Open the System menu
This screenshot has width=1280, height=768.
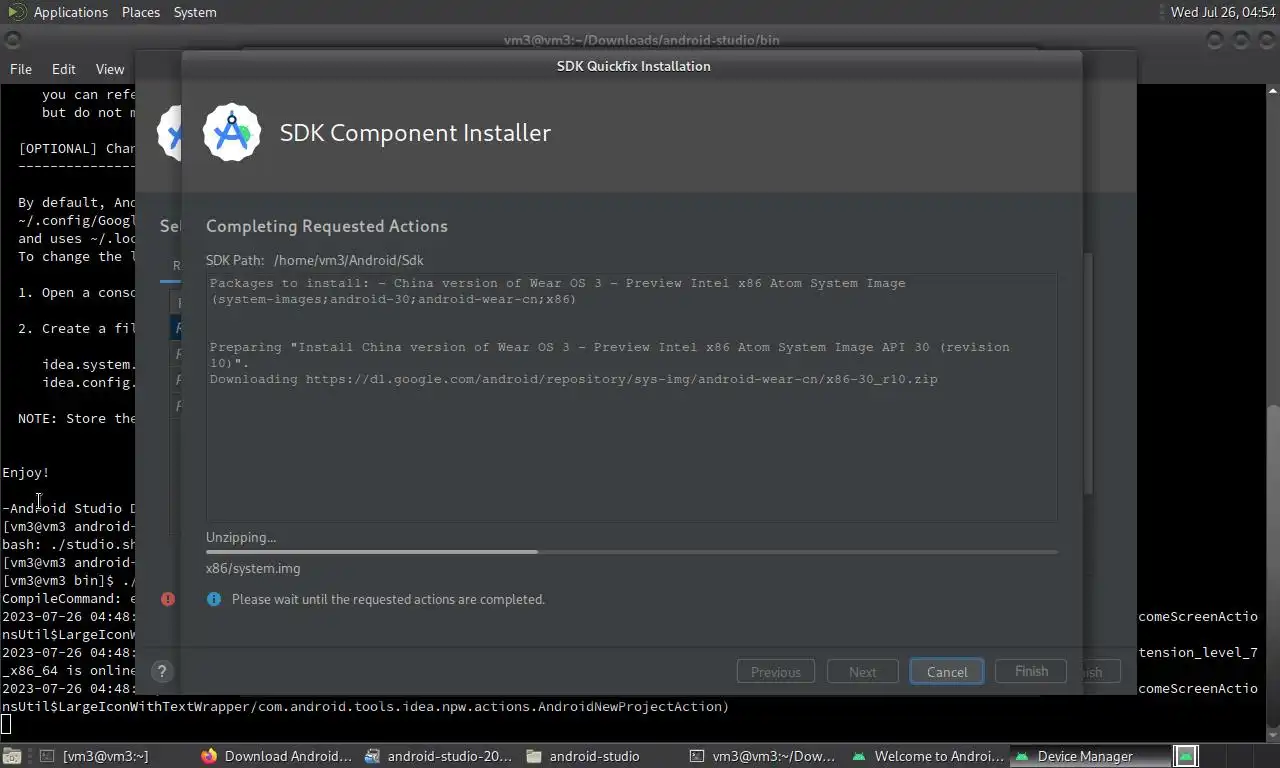point(195,12)
